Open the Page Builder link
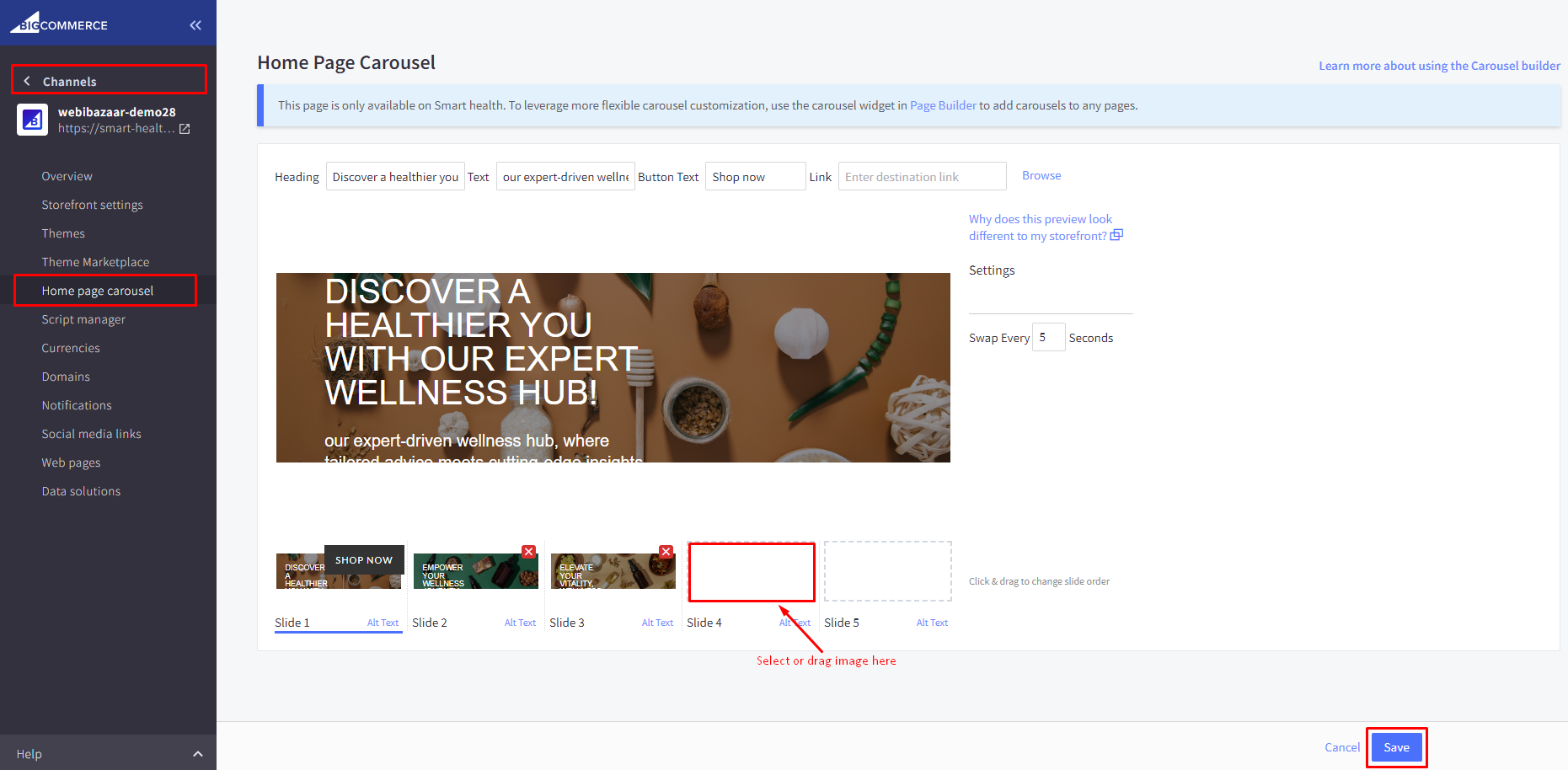The height and width of the screenshot is (770, 1568). pyautogui.click(x=942, y=105)
